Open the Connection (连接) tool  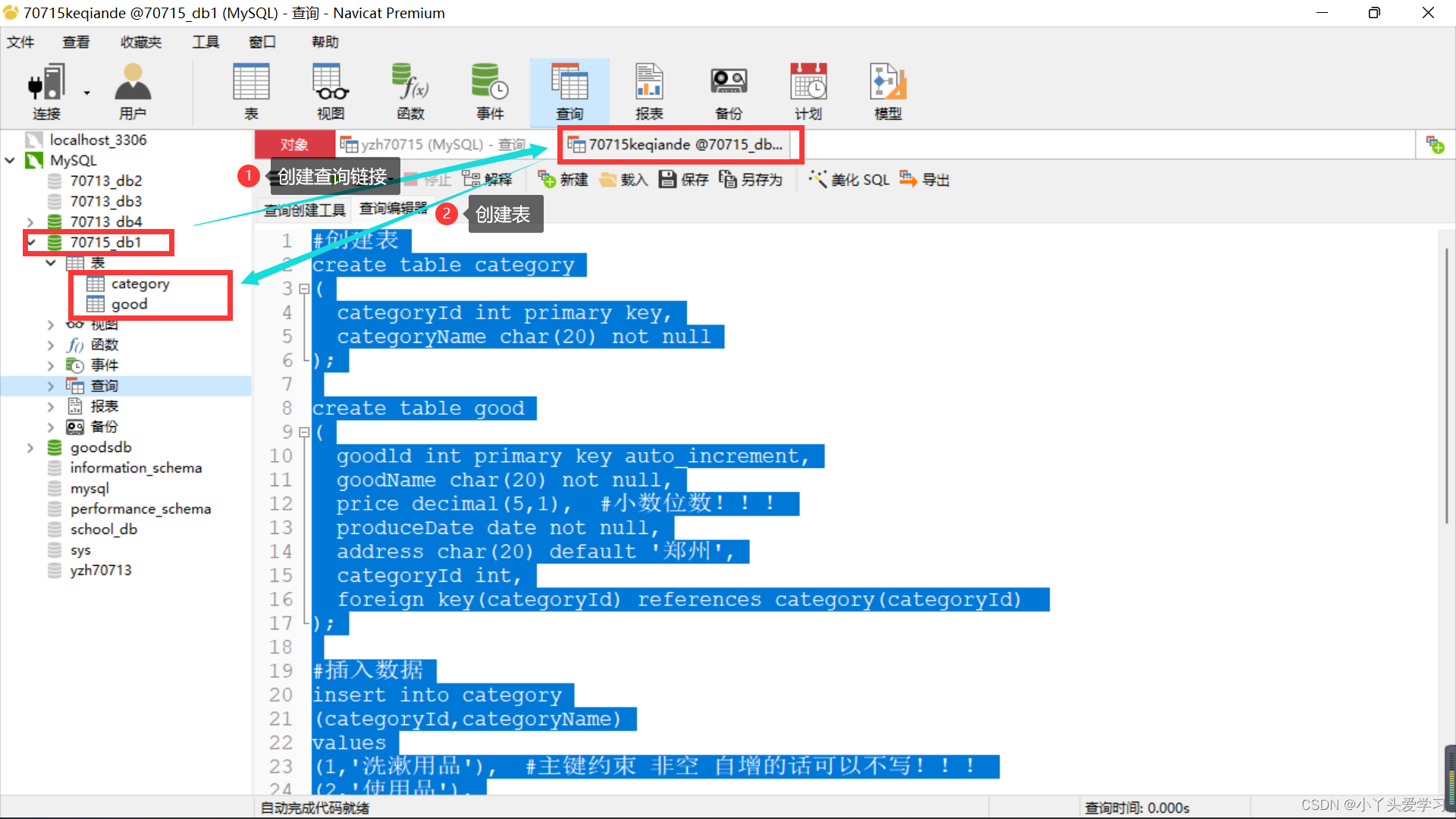click(x=45, y=92)
